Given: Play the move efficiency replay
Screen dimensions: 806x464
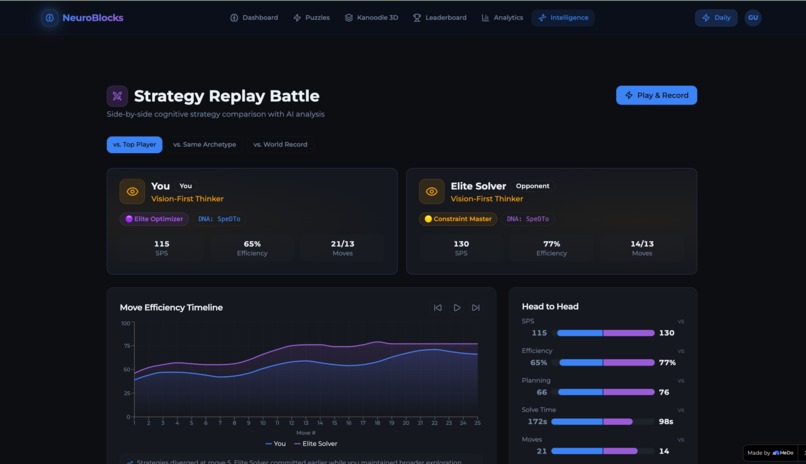Looking at the screenshot, I should 456,308.
